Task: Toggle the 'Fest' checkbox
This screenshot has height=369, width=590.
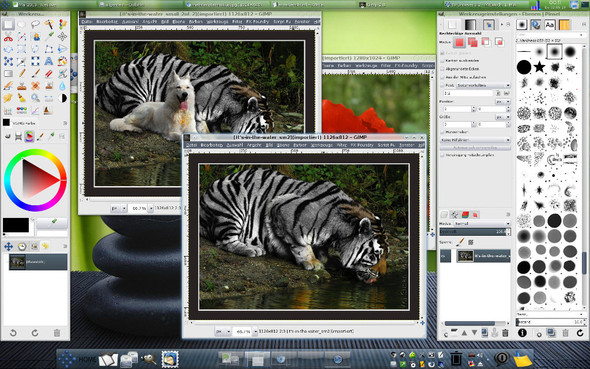Action: click(x=442, y=85)
